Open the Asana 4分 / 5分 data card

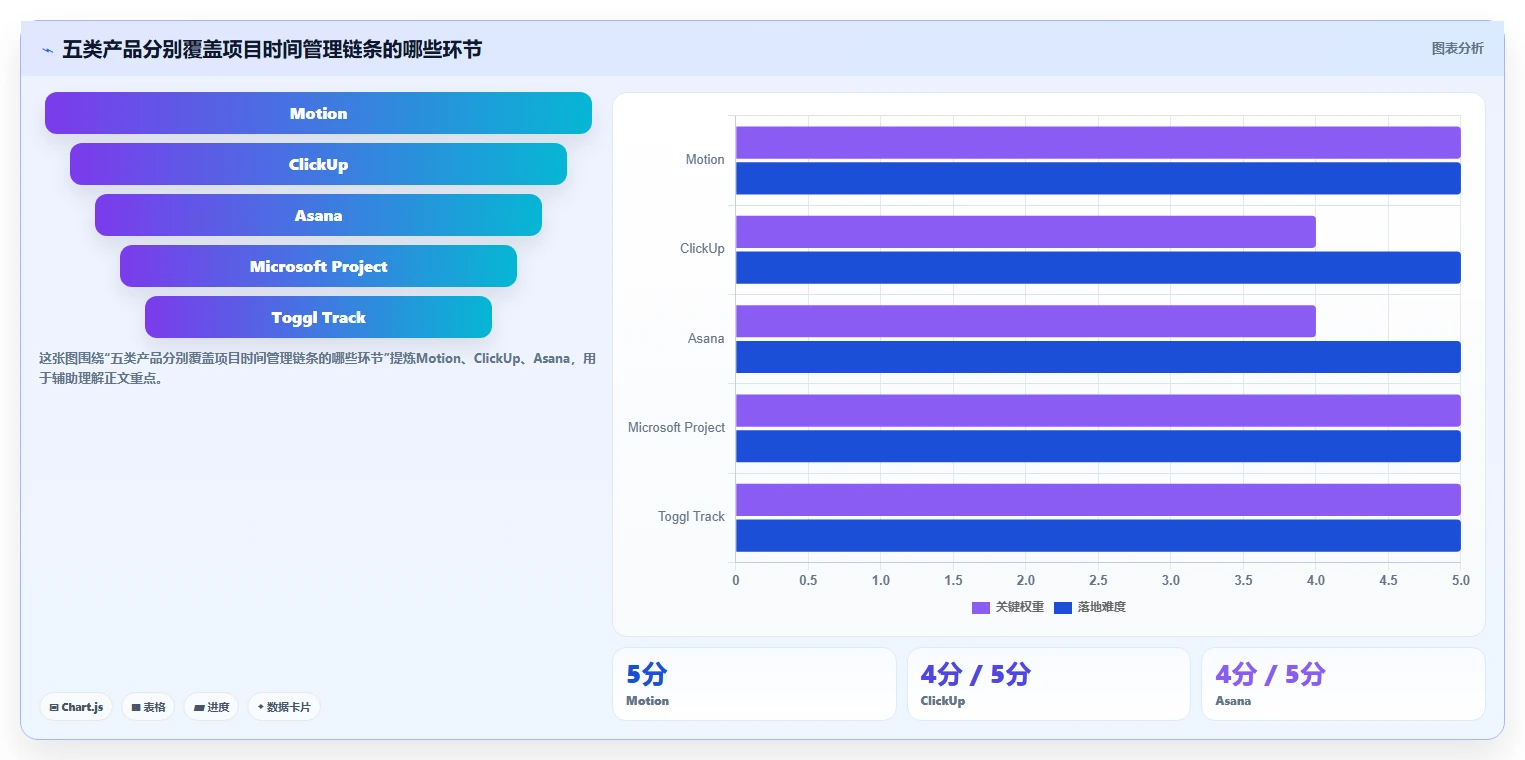[1343, 684]
